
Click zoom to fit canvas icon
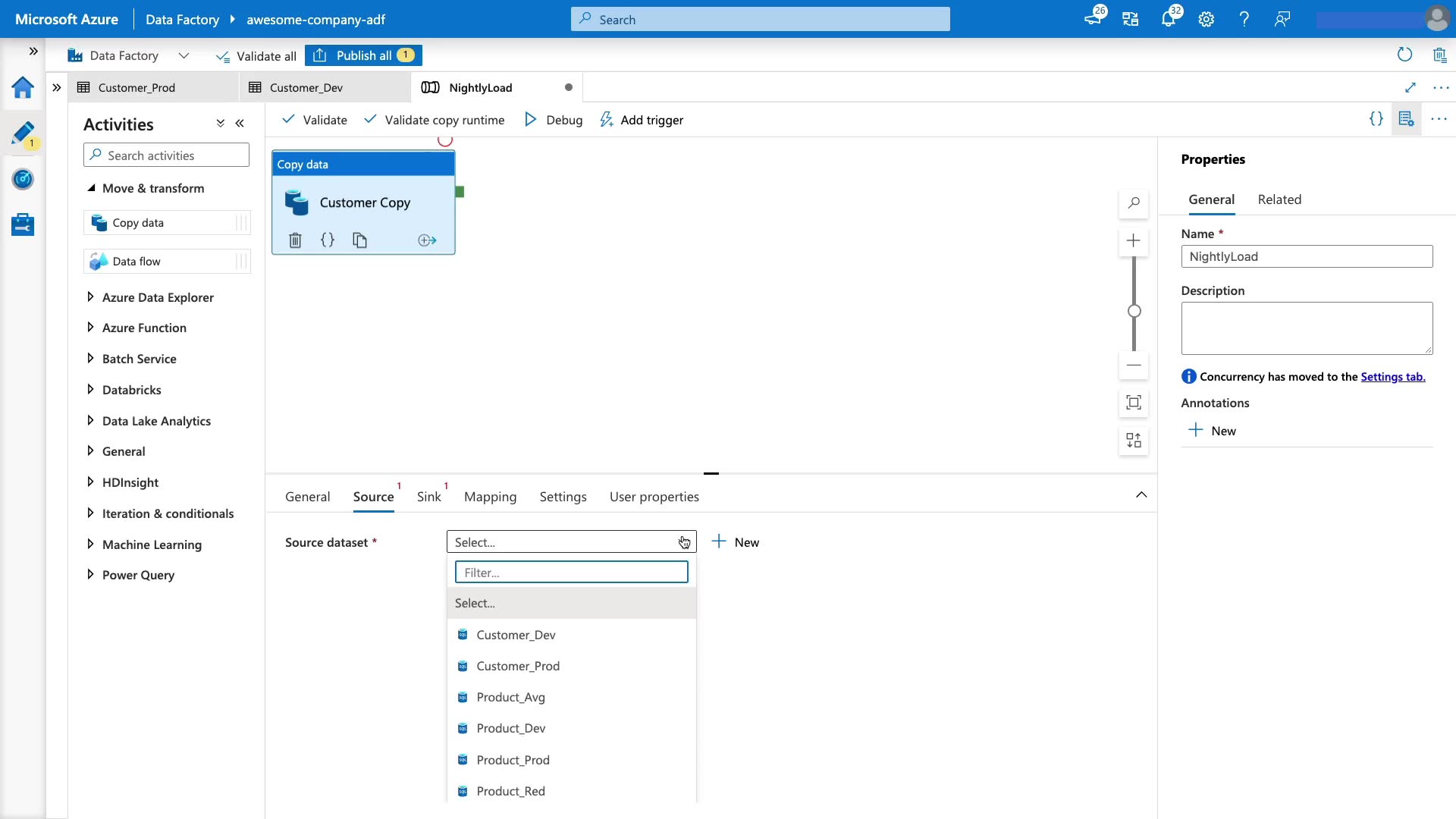[x=1134, y=403]
